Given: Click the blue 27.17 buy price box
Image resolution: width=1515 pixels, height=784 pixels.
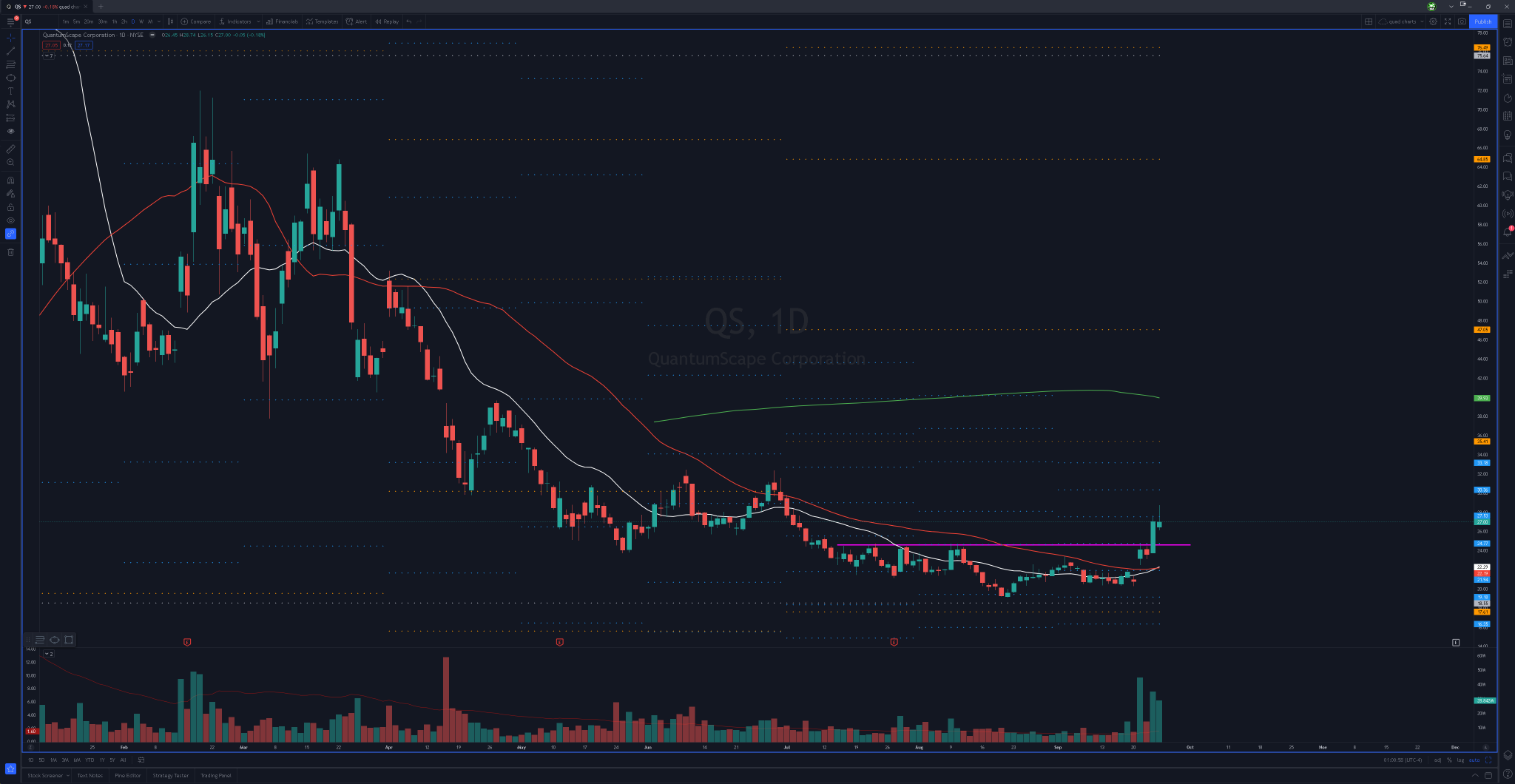Looking at the screenshot, I should tap(84, 45).
